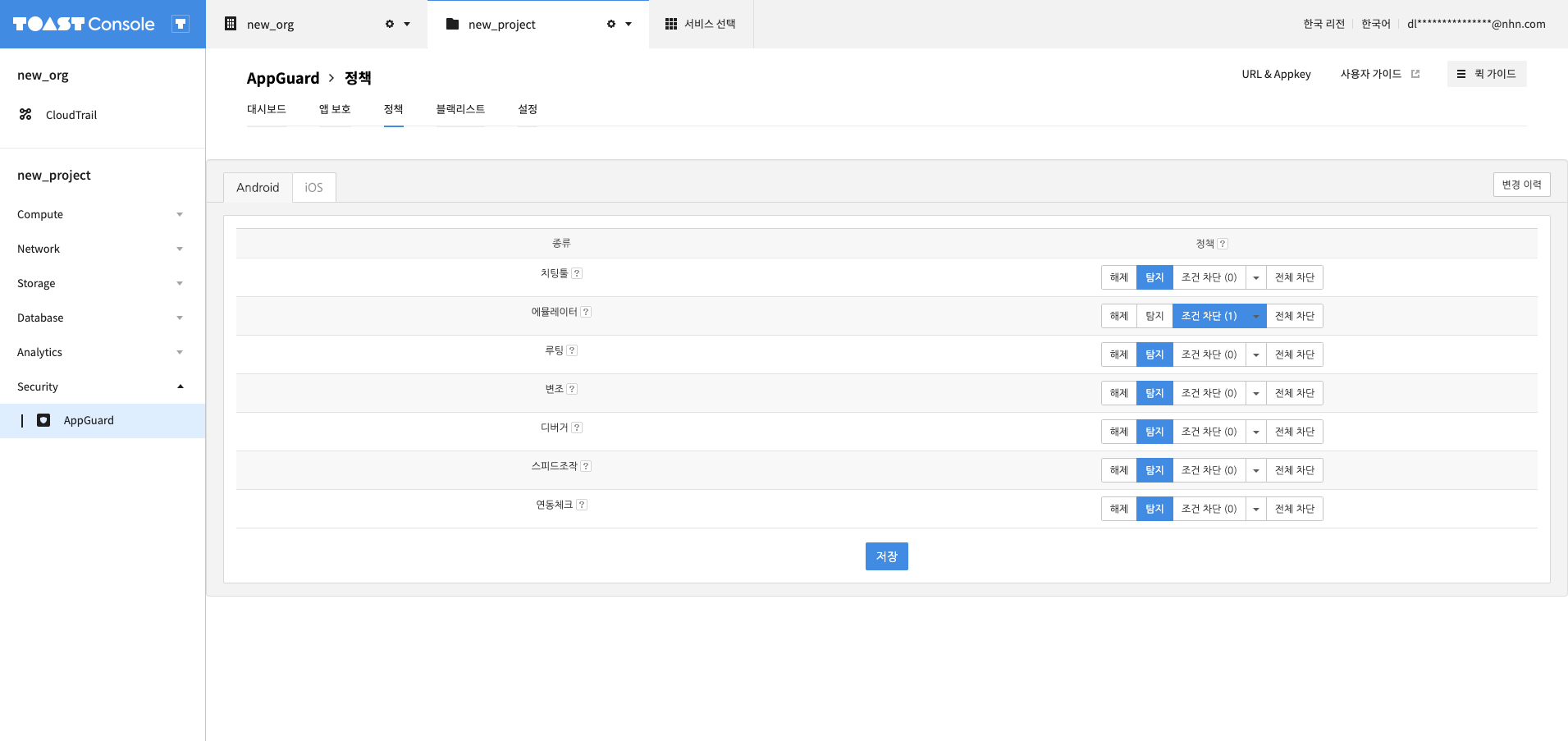
Task: Click the grid icon for 서비스 선택
Action: [671, 24]
